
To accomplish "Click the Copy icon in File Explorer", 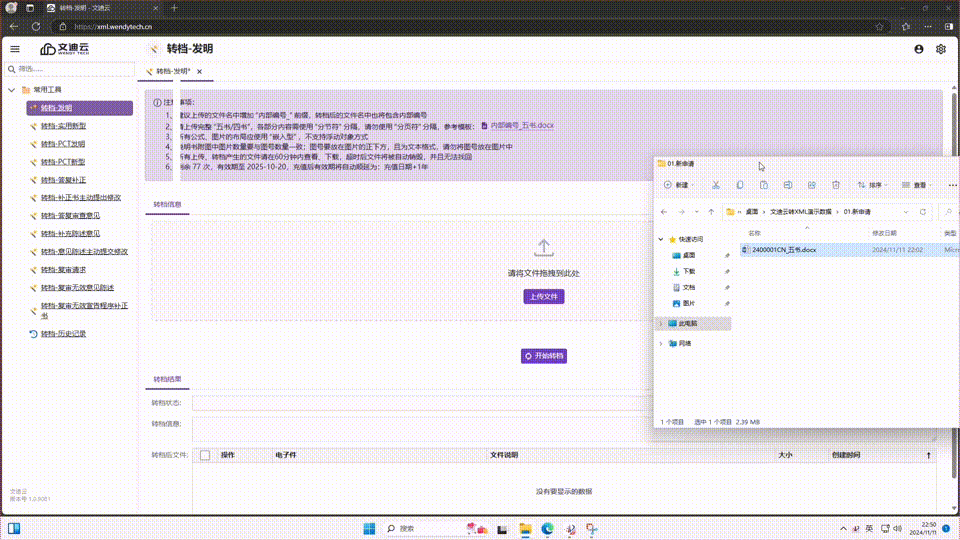I will point(740,185).
